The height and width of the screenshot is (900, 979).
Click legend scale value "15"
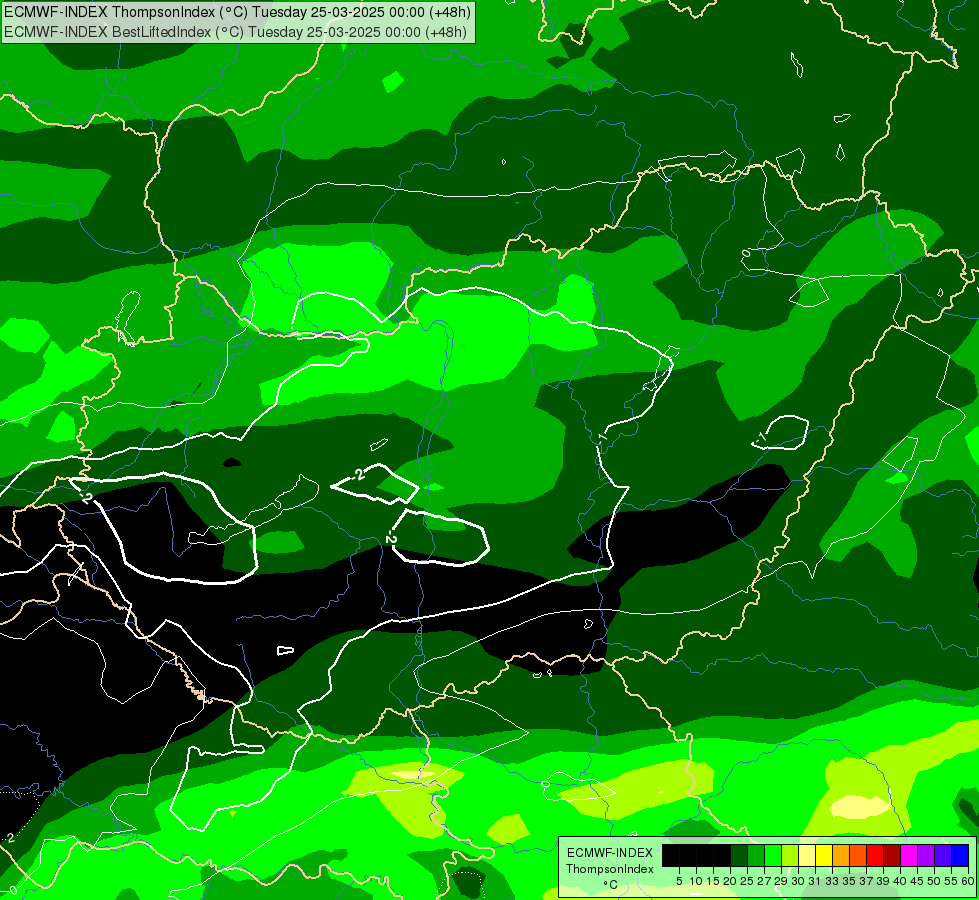(714, 881)
